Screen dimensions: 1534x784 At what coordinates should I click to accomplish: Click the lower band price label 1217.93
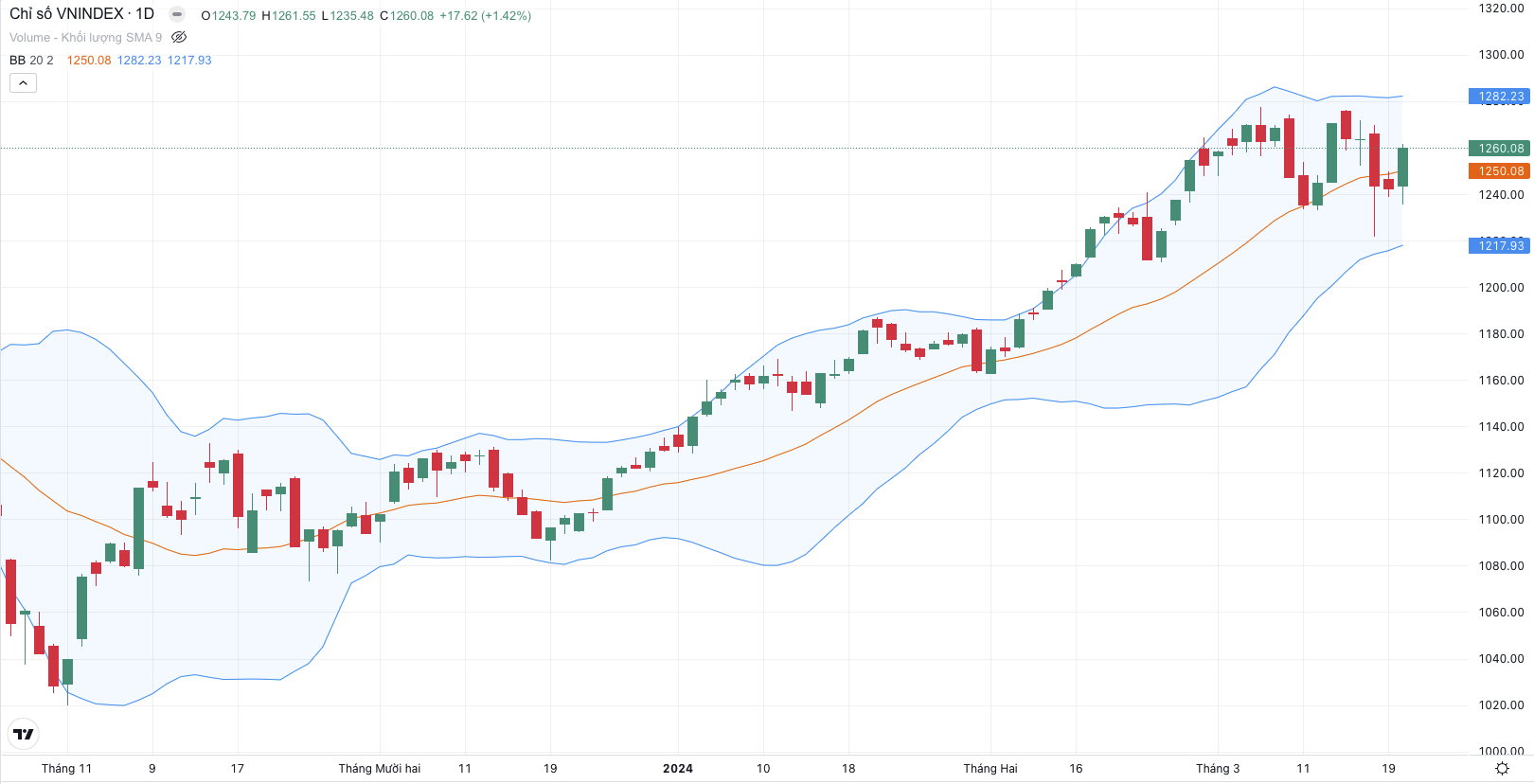pyautogui.click(x=1499, y=246)
